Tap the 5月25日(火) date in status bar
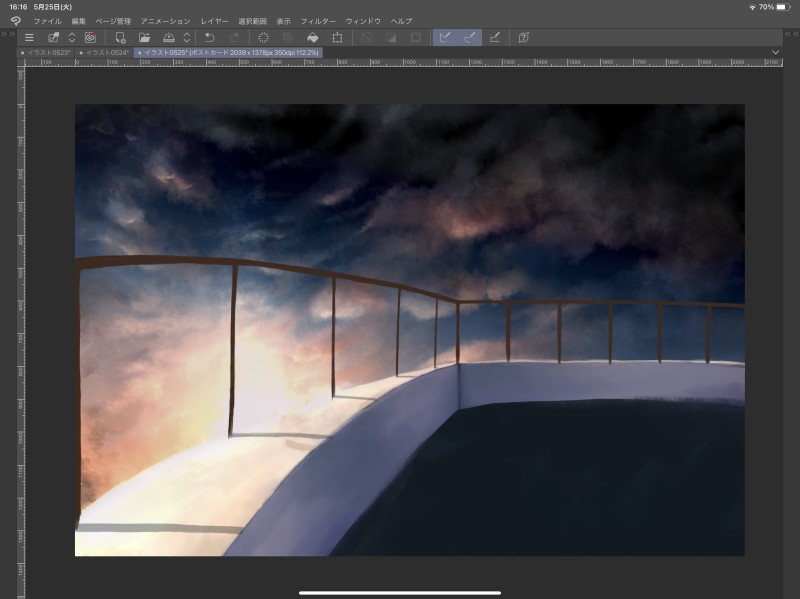Viewport: 800px width, 599px height. tap(53, 7)
